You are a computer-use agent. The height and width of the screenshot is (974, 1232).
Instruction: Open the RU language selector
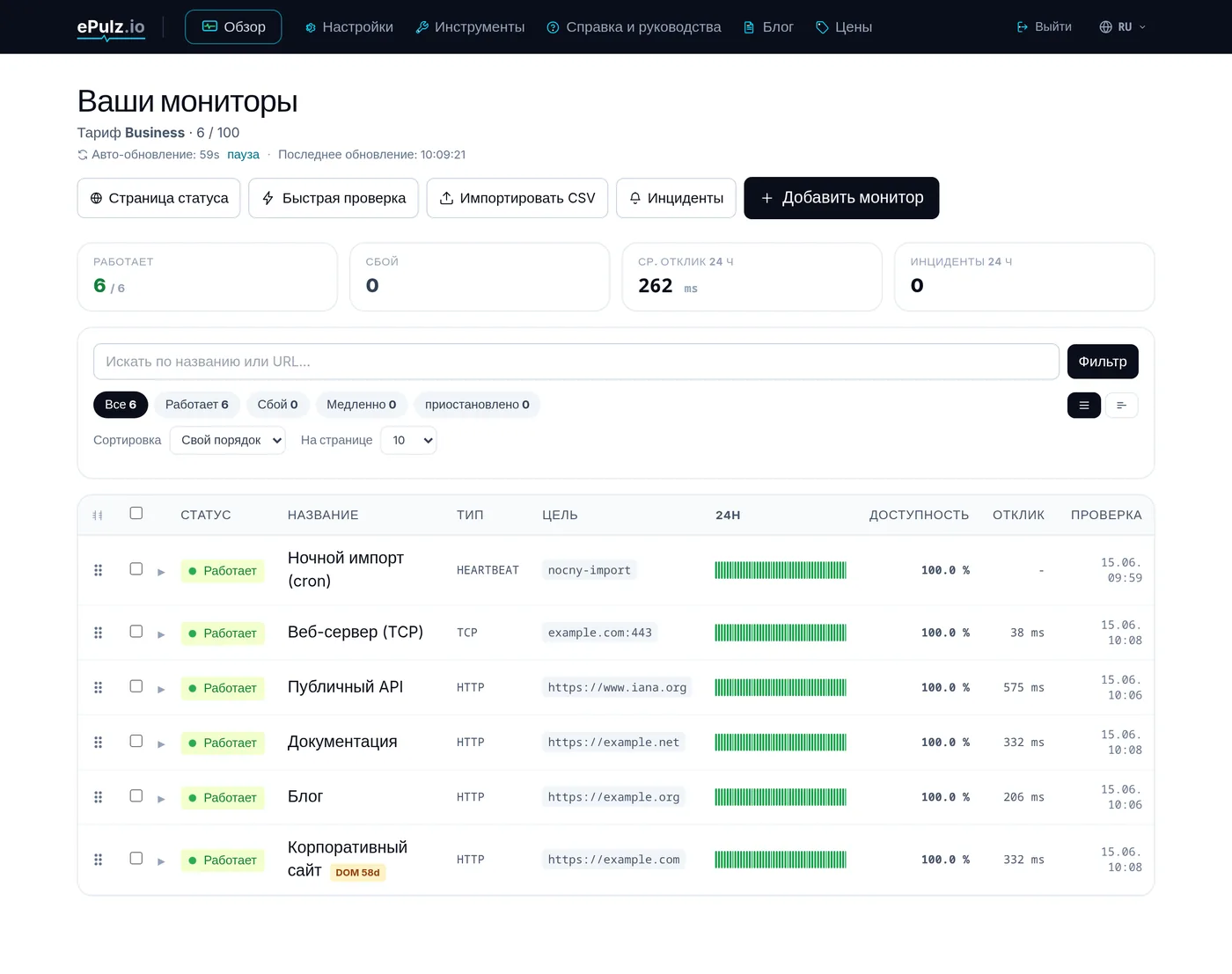point(1123,27)
